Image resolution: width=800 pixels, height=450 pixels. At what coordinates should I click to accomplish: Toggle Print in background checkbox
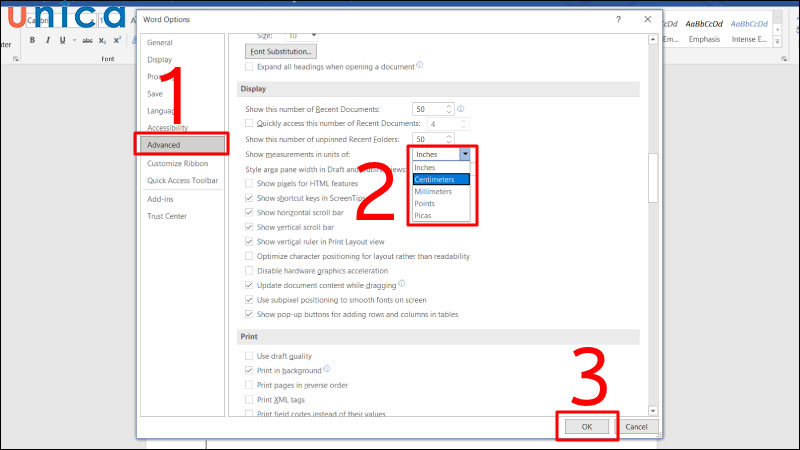(250, 370)
